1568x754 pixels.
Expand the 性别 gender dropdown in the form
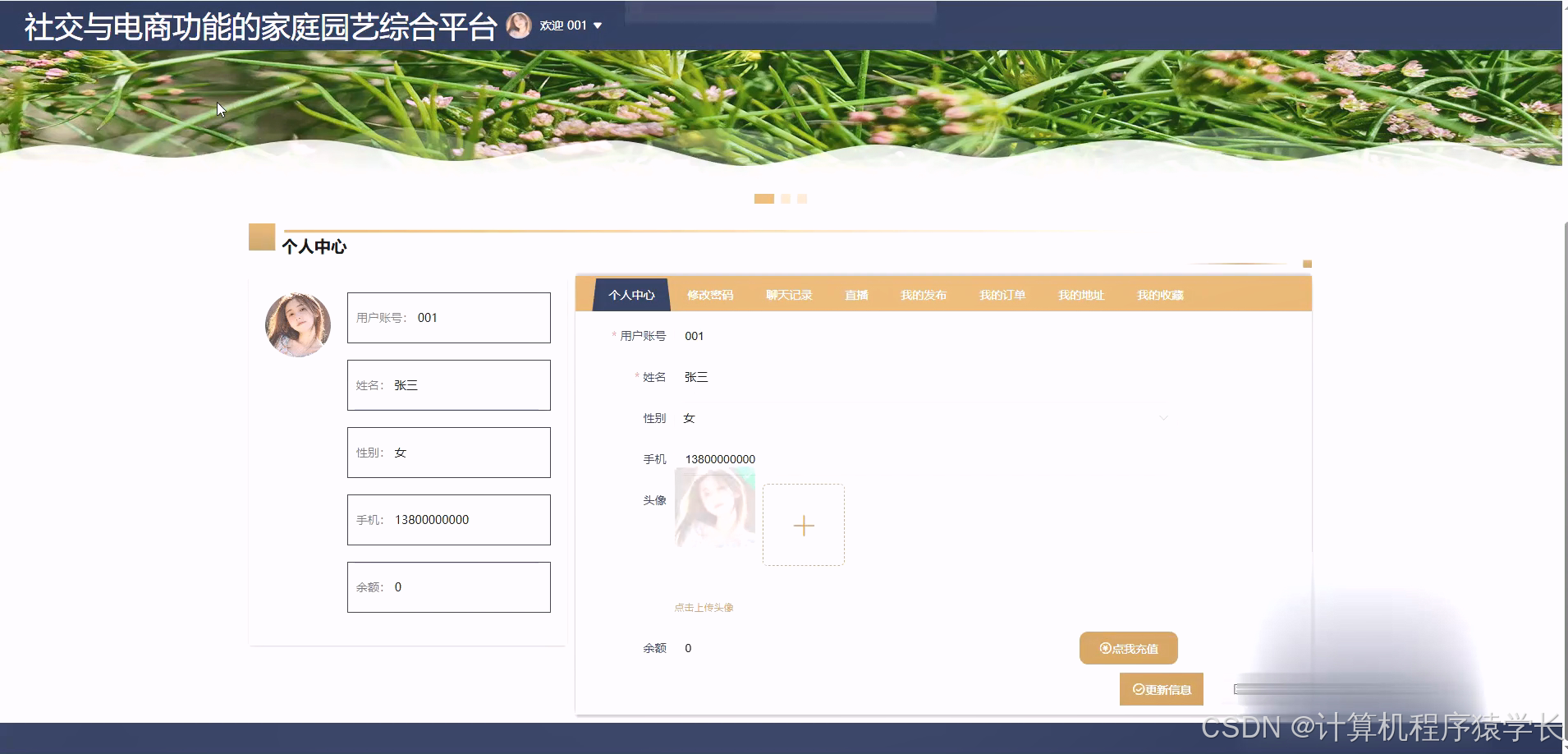click(x=1164, y=417)
